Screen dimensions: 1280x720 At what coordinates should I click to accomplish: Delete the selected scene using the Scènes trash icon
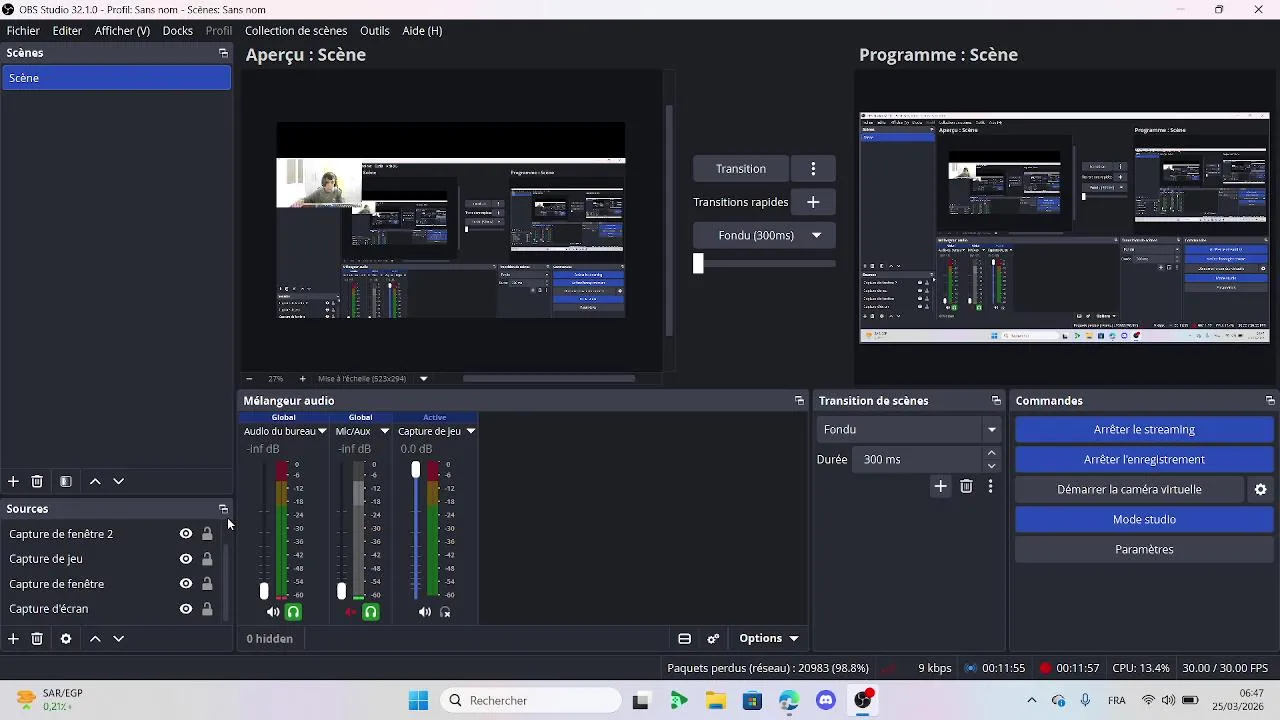(37, 481)
